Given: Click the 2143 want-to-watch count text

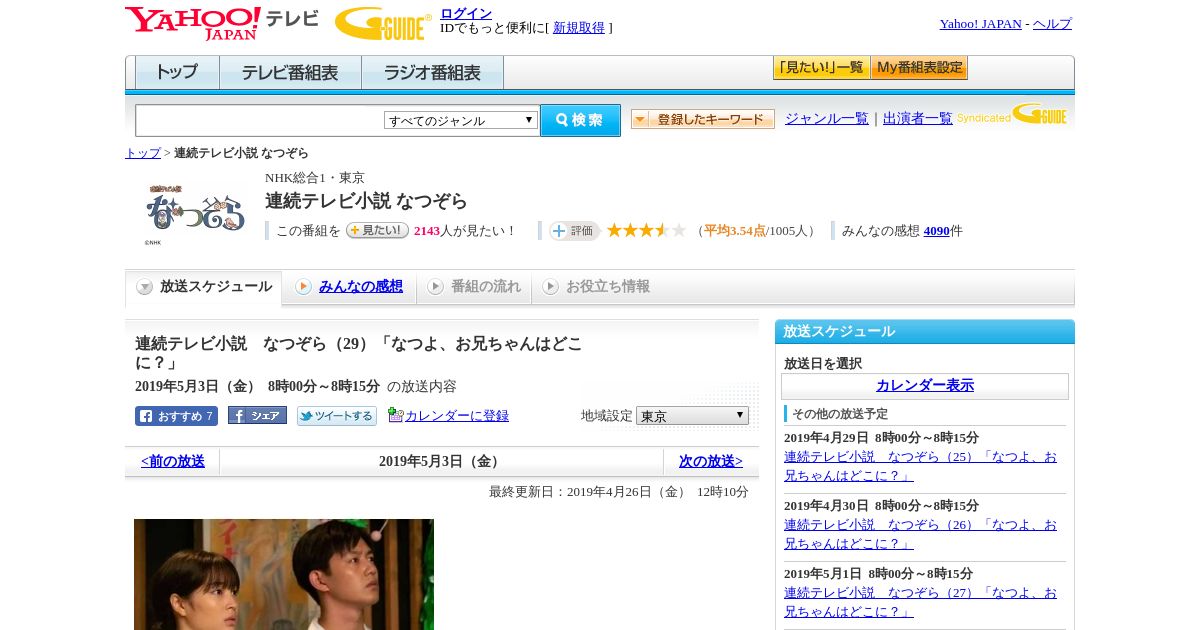Looking at the screenshot, I should [x=427, y=231].
